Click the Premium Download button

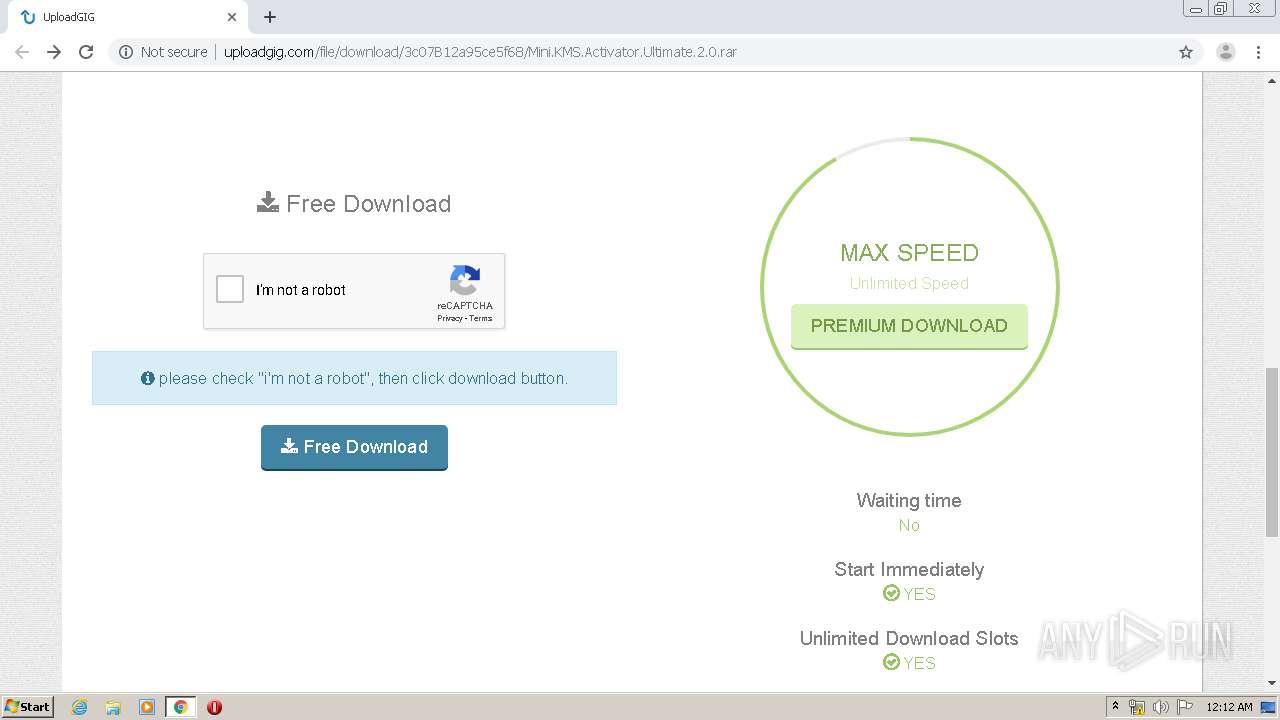tap(909, 326)
